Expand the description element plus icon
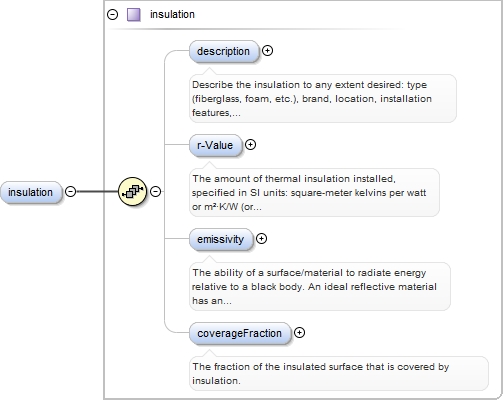This screenshot has height=401, width=504. [x=267, y=51]
